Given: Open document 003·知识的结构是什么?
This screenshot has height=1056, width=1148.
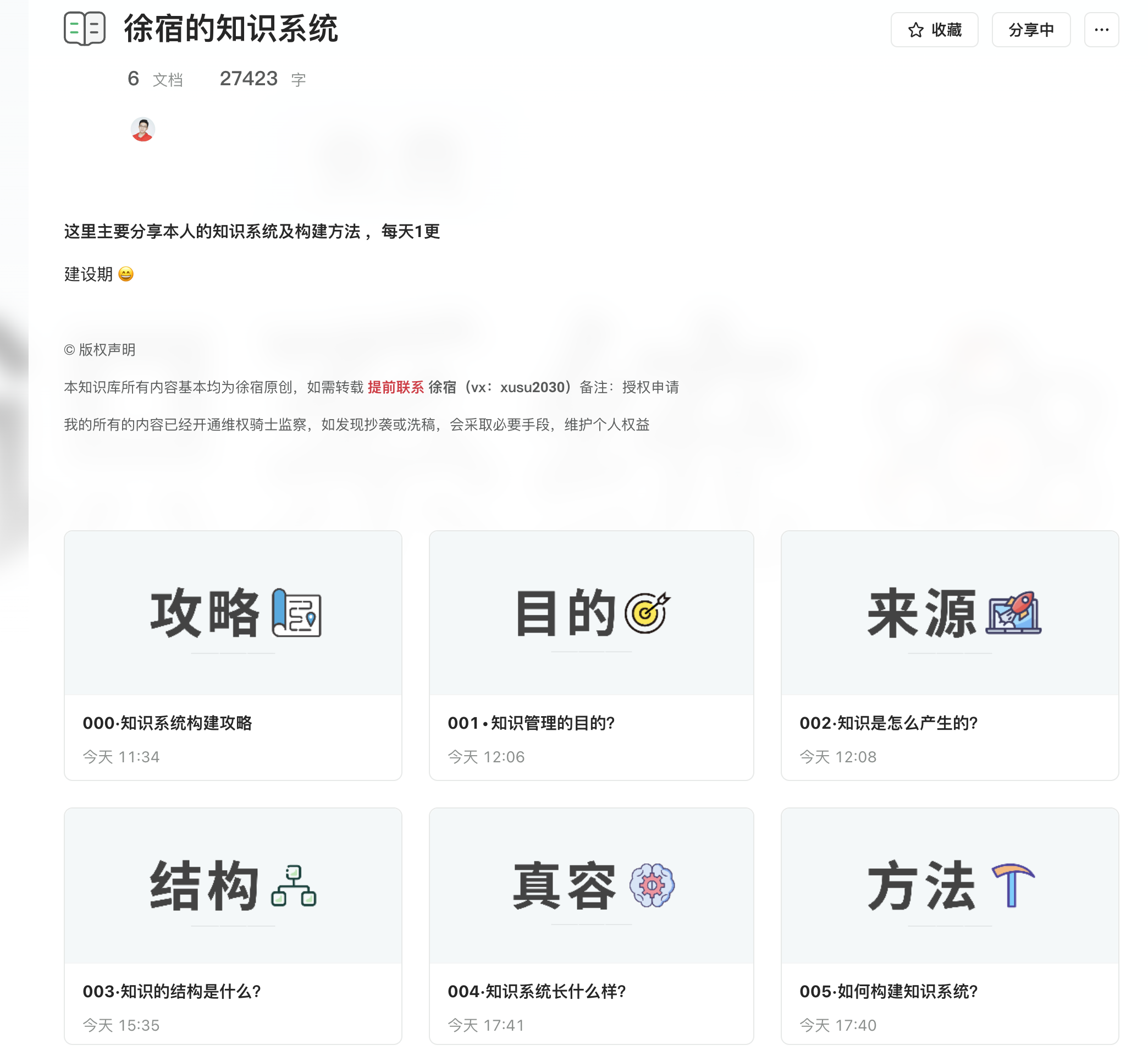Looking at the screenshot, I should [x=172, y=991].
